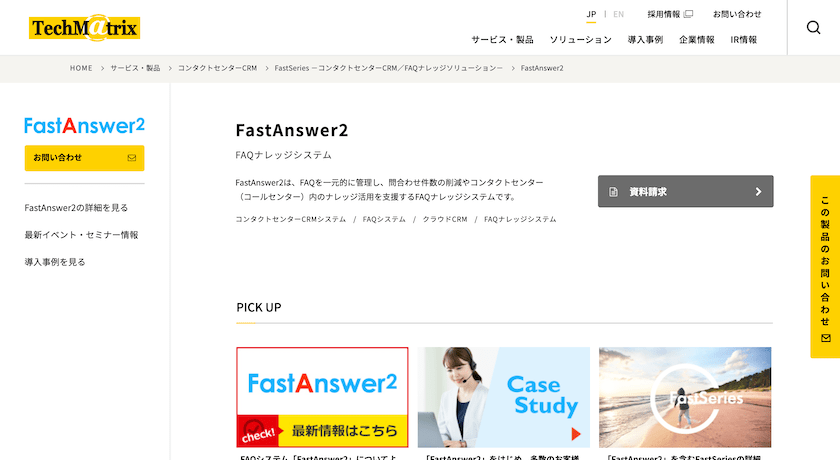Screen dimensions: 840x460
Task: Click the クラウドCRM tag
Action: pyautogui.click(x=445, y=219)
